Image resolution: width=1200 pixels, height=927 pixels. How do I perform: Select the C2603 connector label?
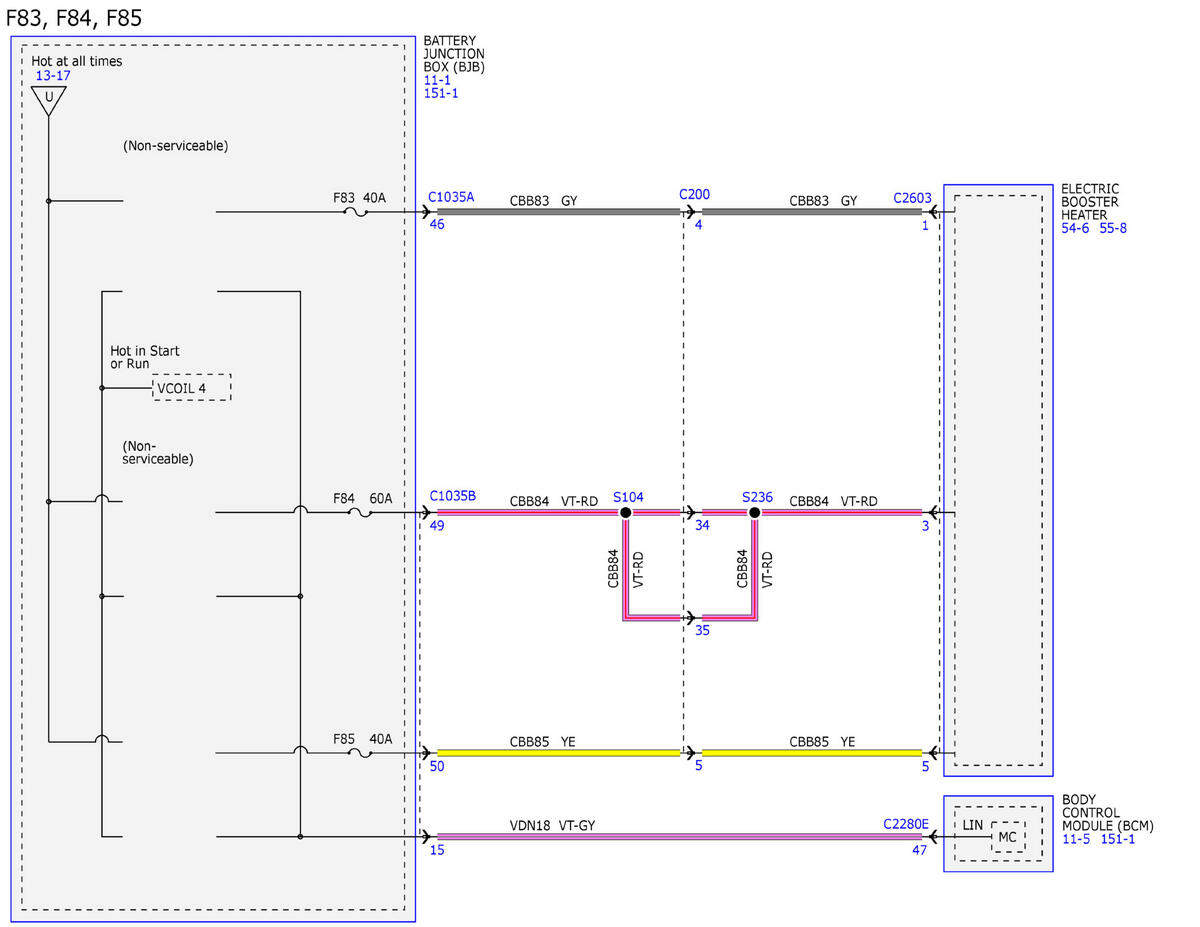click(912, 199)
